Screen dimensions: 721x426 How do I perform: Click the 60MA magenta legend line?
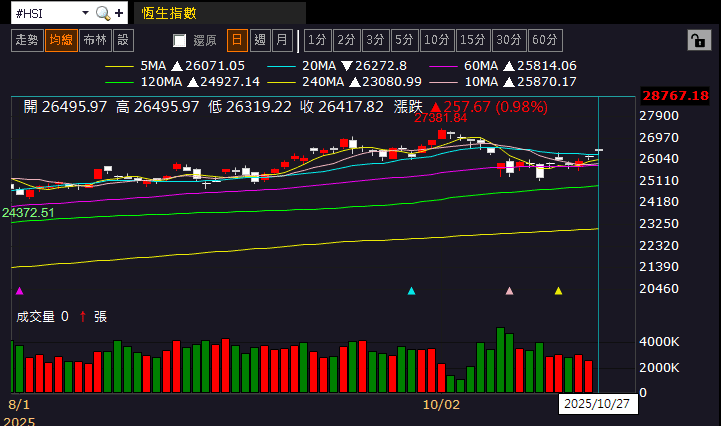pos(443,67)
